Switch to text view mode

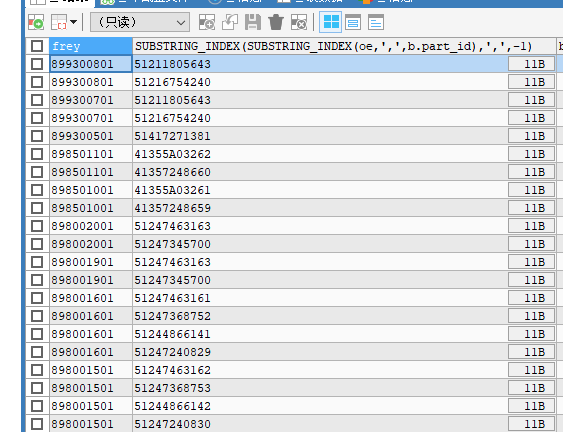(376, 23)
